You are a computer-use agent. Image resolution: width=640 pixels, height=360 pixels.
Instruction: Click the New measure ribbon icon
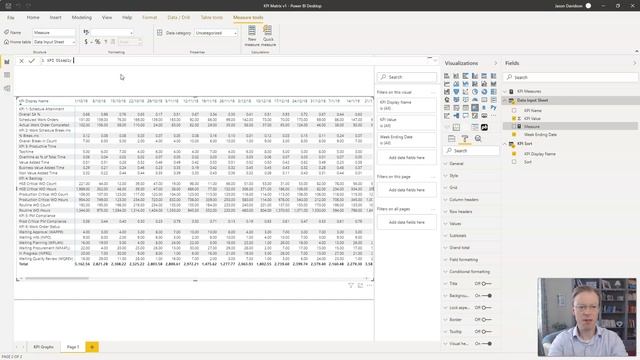pos(252,36)
